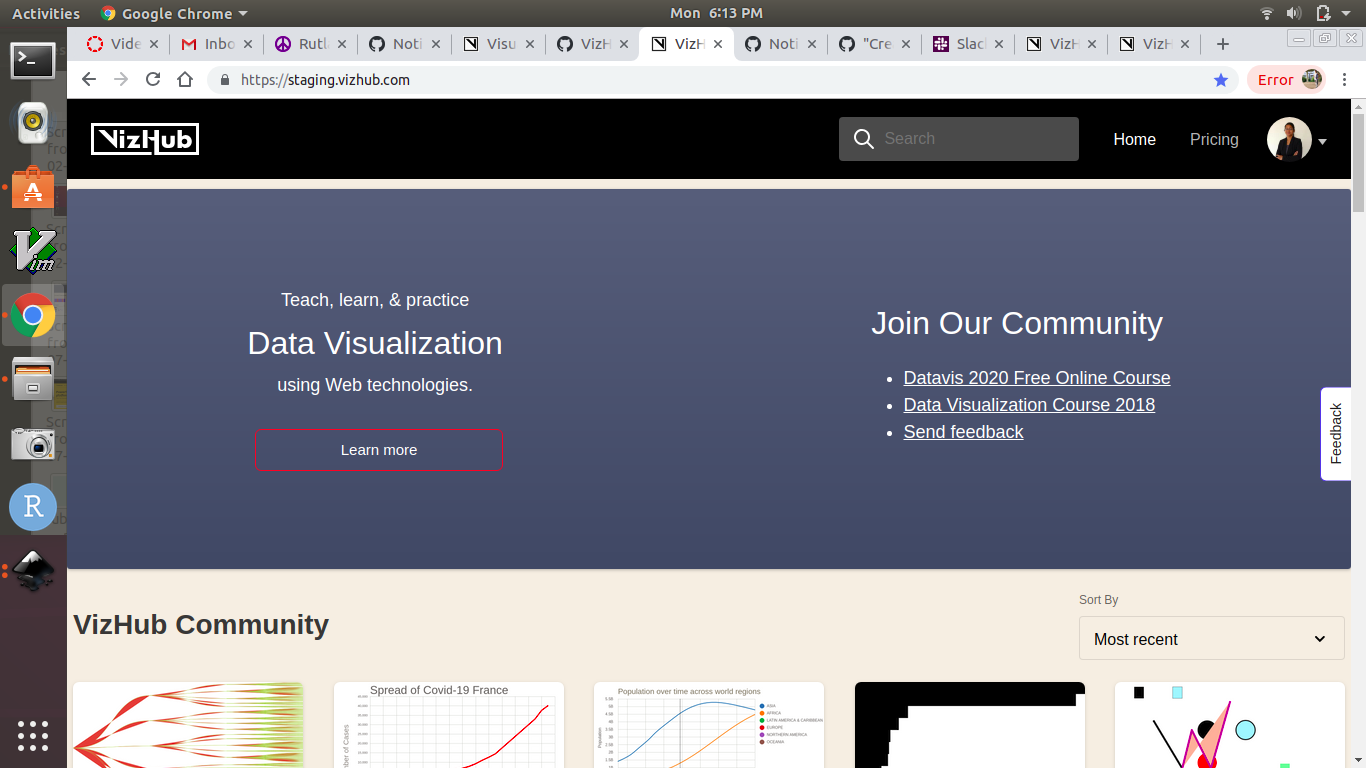Go back using the browser back arrow
Screen dimensions: 1366x768
point(88,79)
